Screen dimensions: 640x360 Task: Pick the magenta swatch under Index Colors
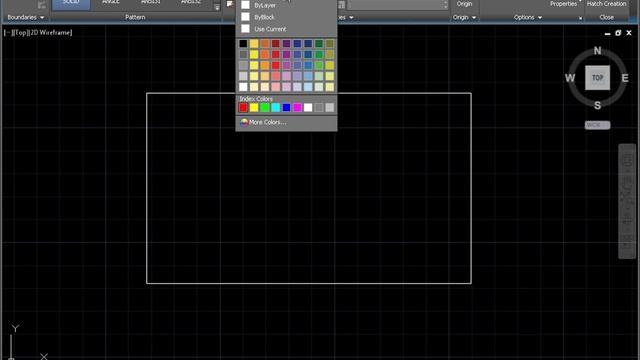click(297, 107)
